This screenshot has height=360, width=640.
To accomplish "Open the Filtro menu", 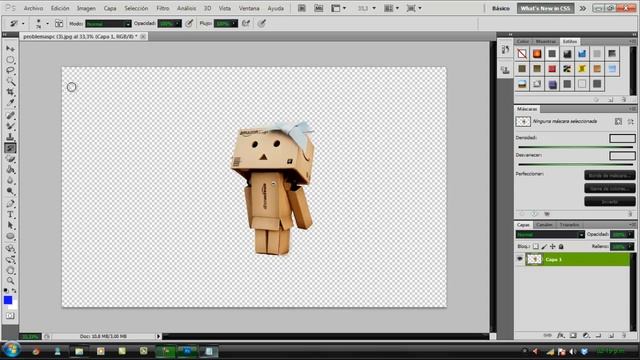I will click(x=162, y=8).
